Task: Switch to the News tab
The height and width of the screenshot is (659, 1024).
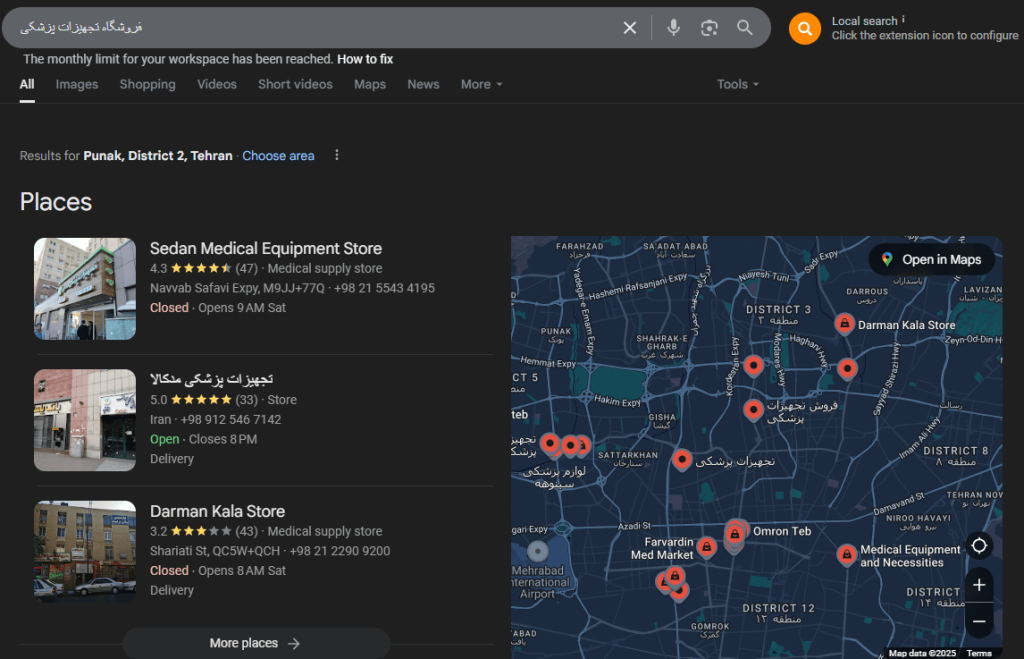Action: click(x=423, y=84)
